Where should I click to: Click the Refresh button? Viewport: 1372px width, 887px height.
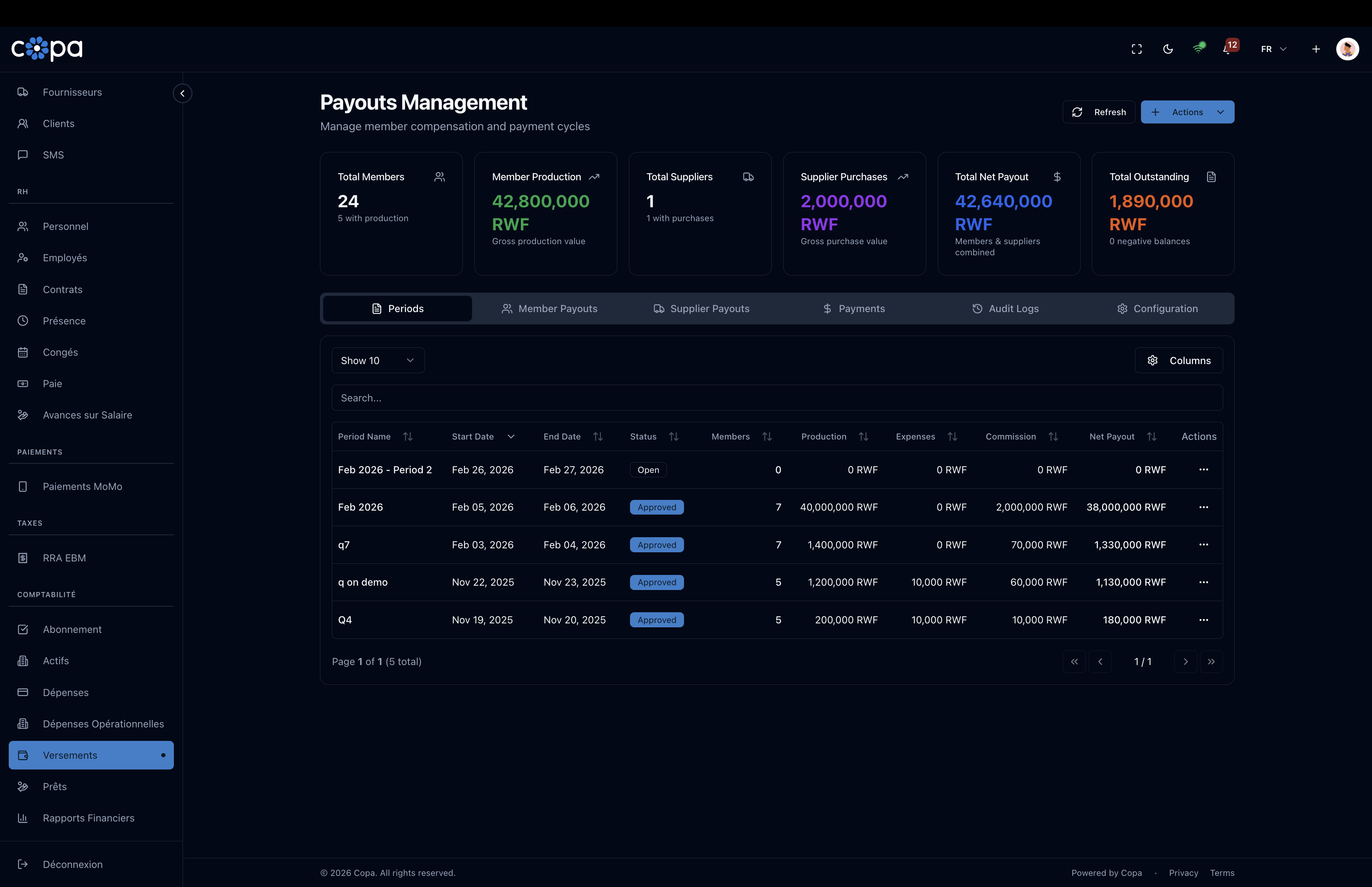(1098, 112)
